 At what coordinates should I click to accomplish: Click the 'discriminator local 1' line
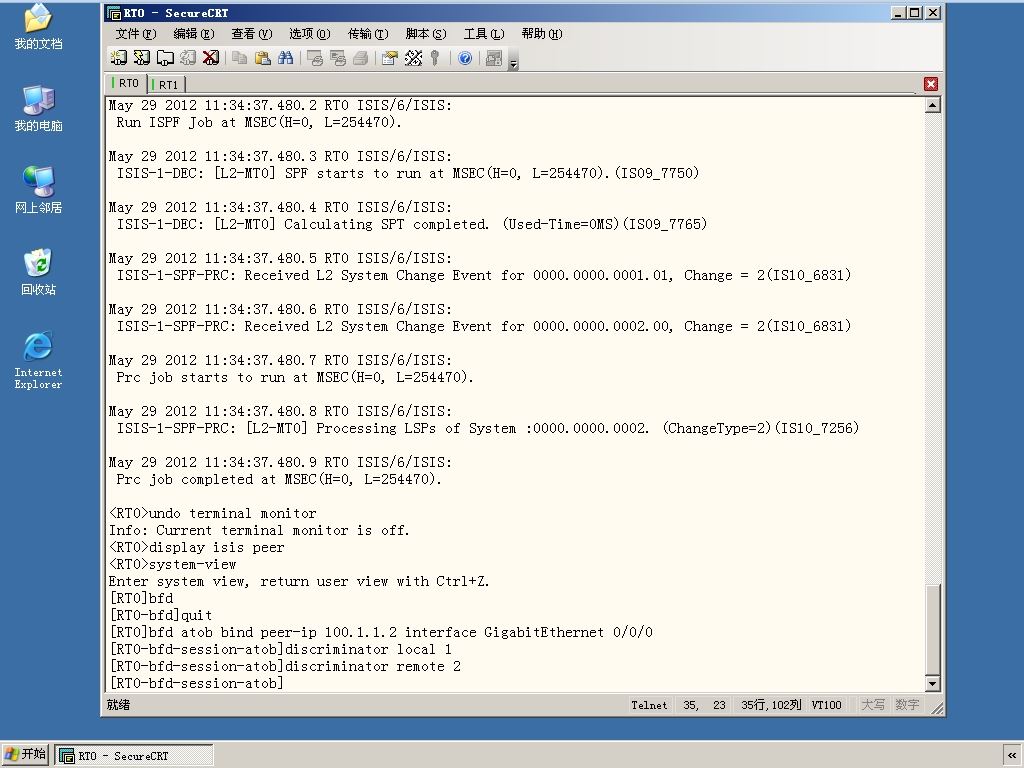[x=281, y=649]
